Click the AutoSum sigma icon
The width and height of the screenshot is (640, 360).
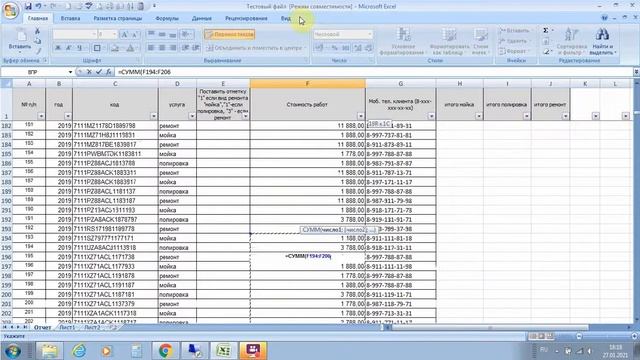tap(546, 31)
